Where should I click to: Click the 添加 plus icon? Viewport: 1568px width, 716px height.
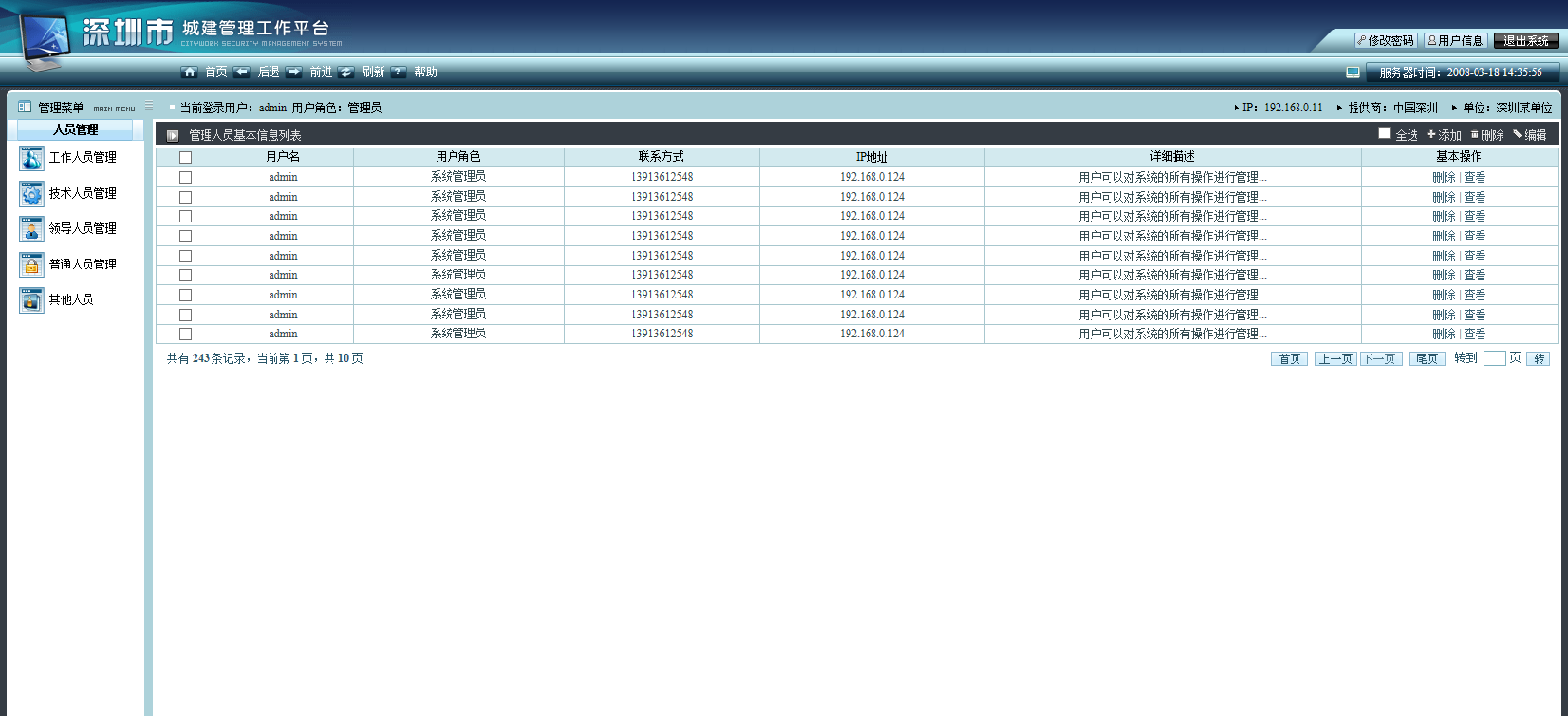(1432, 134)
